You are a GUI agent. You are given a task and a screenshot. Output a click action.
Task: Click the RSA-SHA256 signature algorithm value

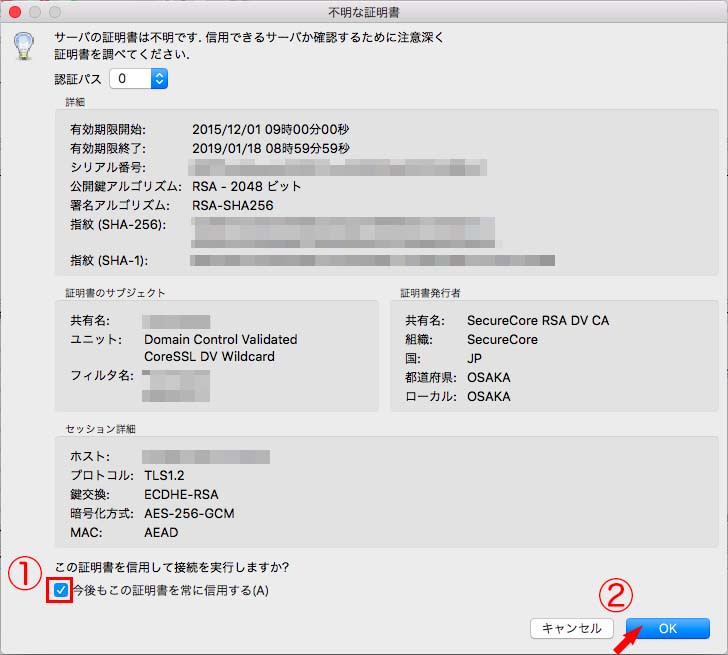[x=233, y=206]
